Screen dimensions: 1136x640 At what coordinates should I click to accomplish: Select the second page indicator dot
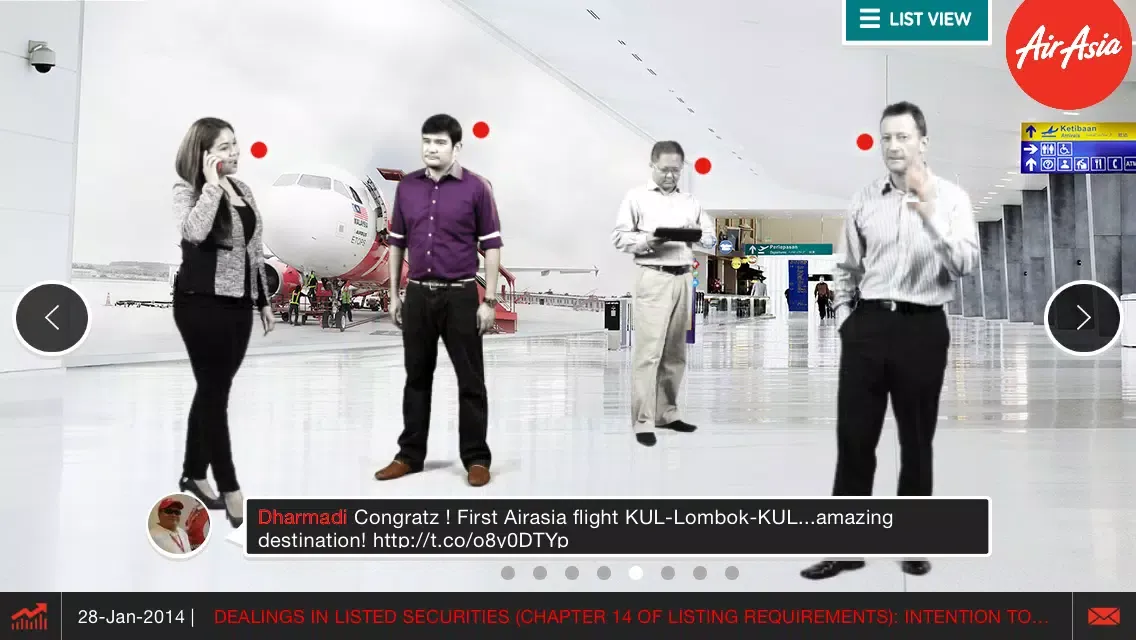[x=540, y=573]
